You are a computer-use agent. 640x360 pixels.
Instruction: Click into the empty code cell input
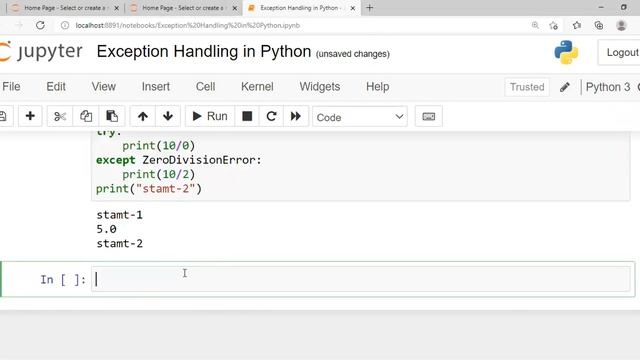(x=361, y=279)
